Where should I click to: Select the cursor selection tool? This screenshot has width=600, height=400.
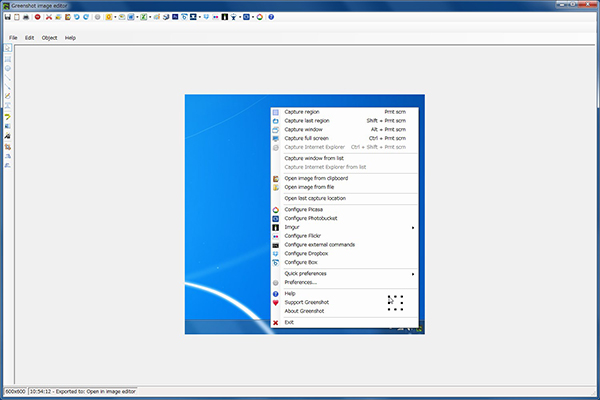click(x=8, y=47)
